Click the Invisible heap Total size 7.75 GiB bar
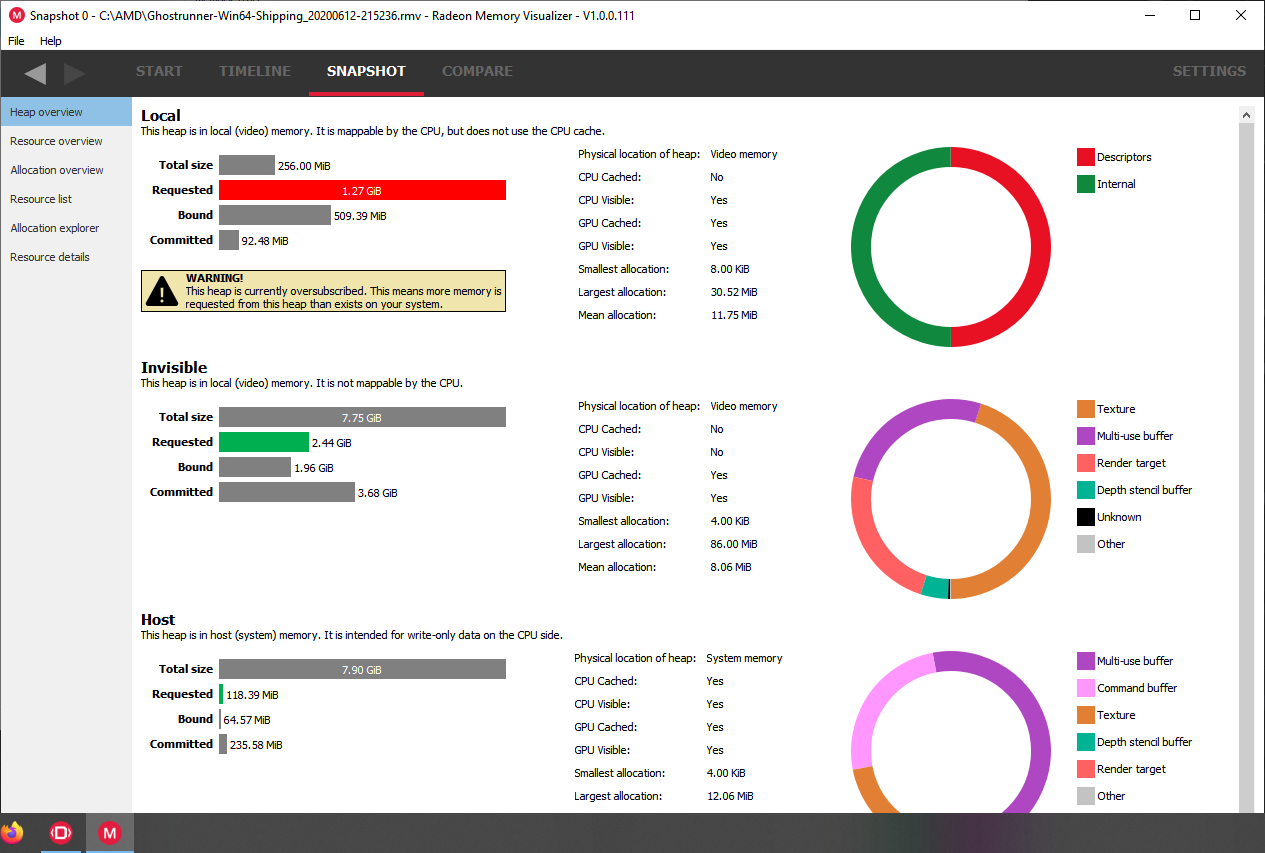1265x853 pixels. point(362,417)
